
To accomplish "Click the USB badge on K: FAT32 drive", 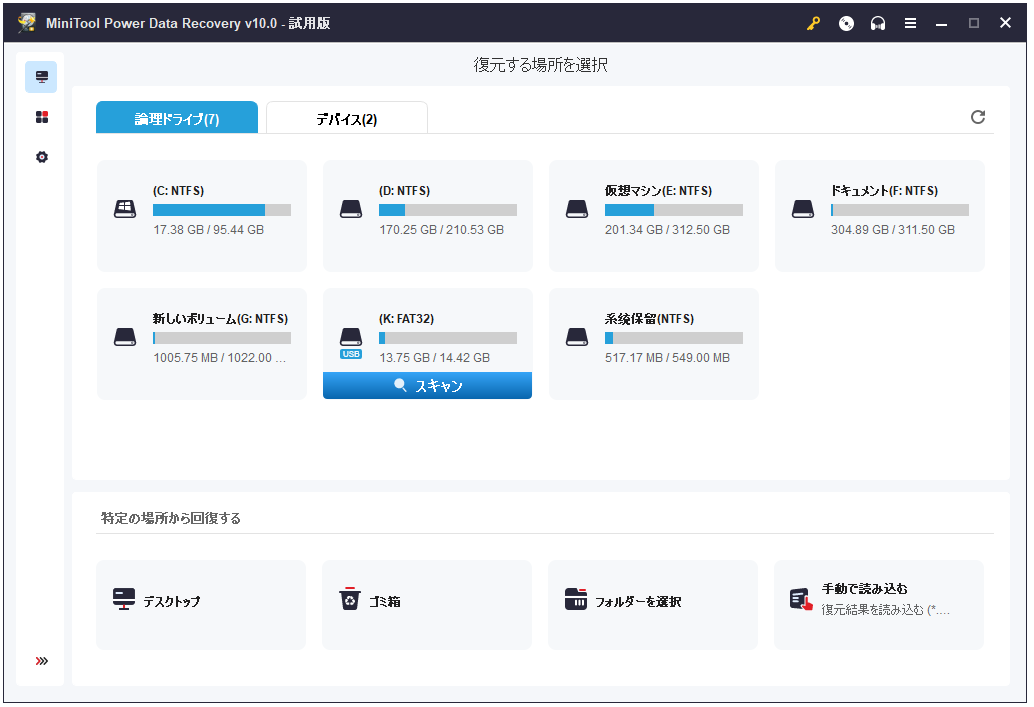I will [350, 353].
